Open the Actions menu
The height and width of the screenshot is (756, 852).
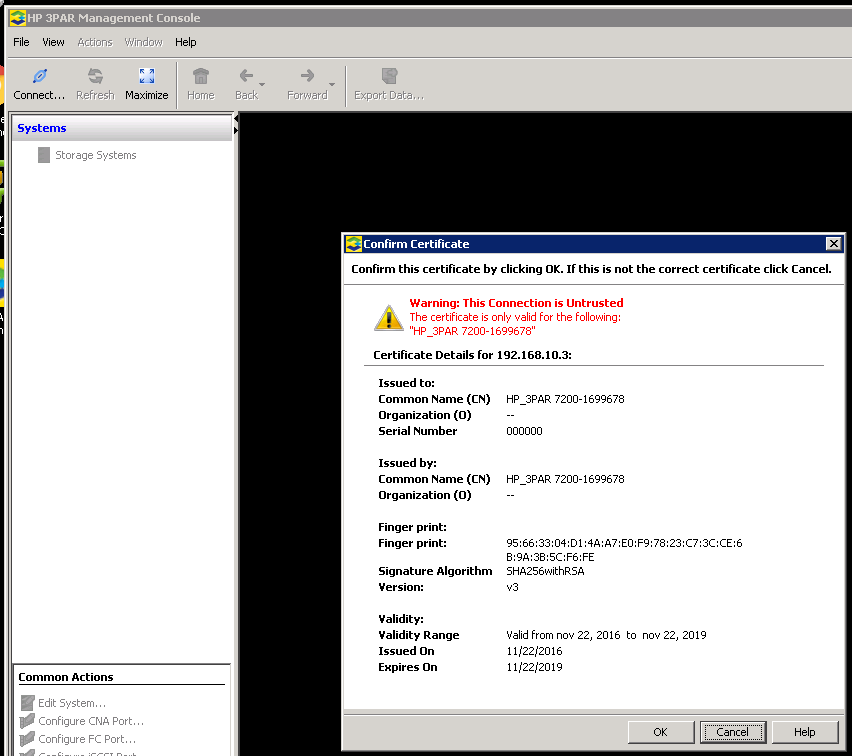[x=94, y=42]
